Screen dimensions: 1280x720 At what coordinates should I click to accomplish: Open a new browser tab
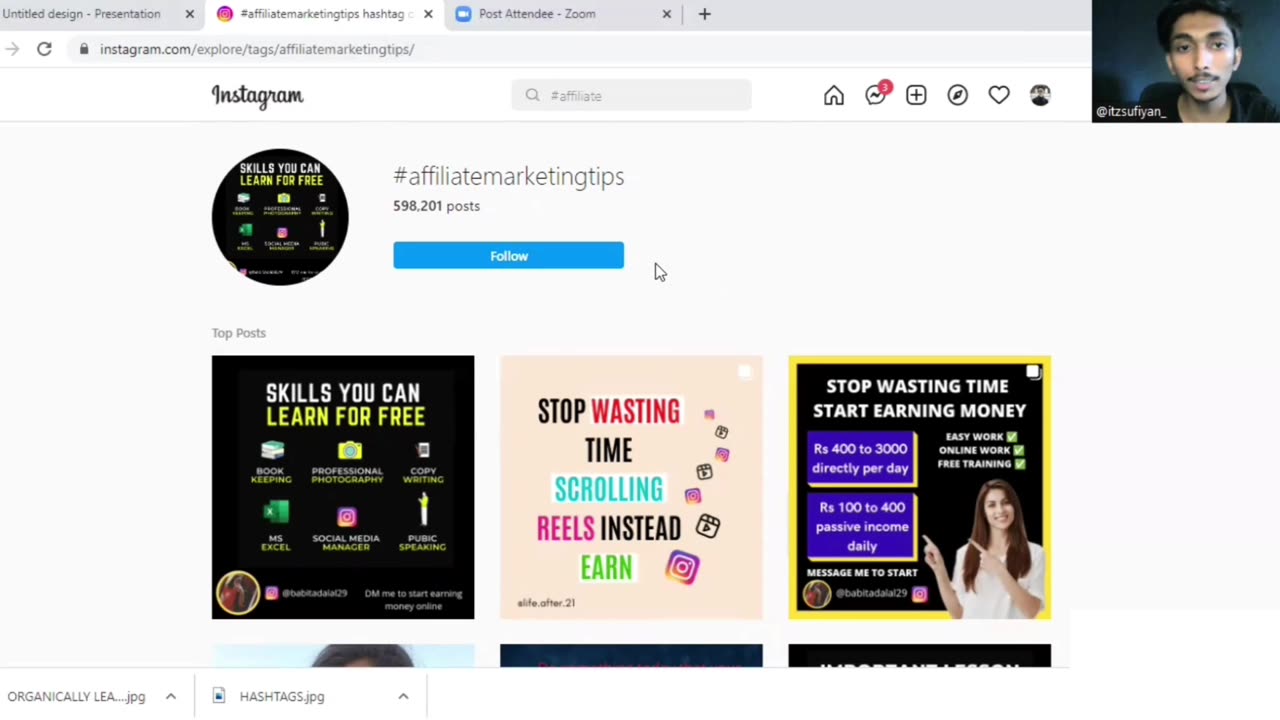point(704,14)
